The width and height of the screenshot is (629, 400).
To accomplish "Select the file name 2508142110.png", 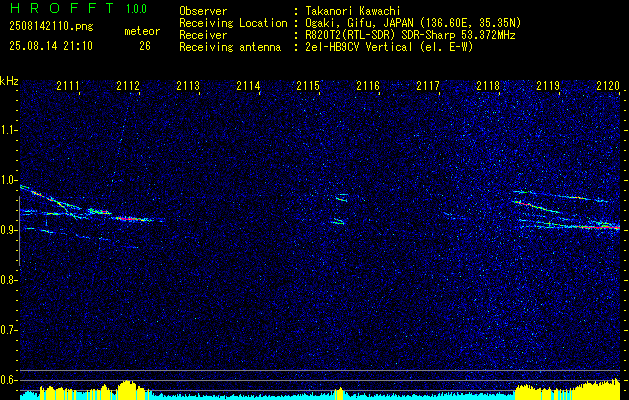I will [51, 26].
